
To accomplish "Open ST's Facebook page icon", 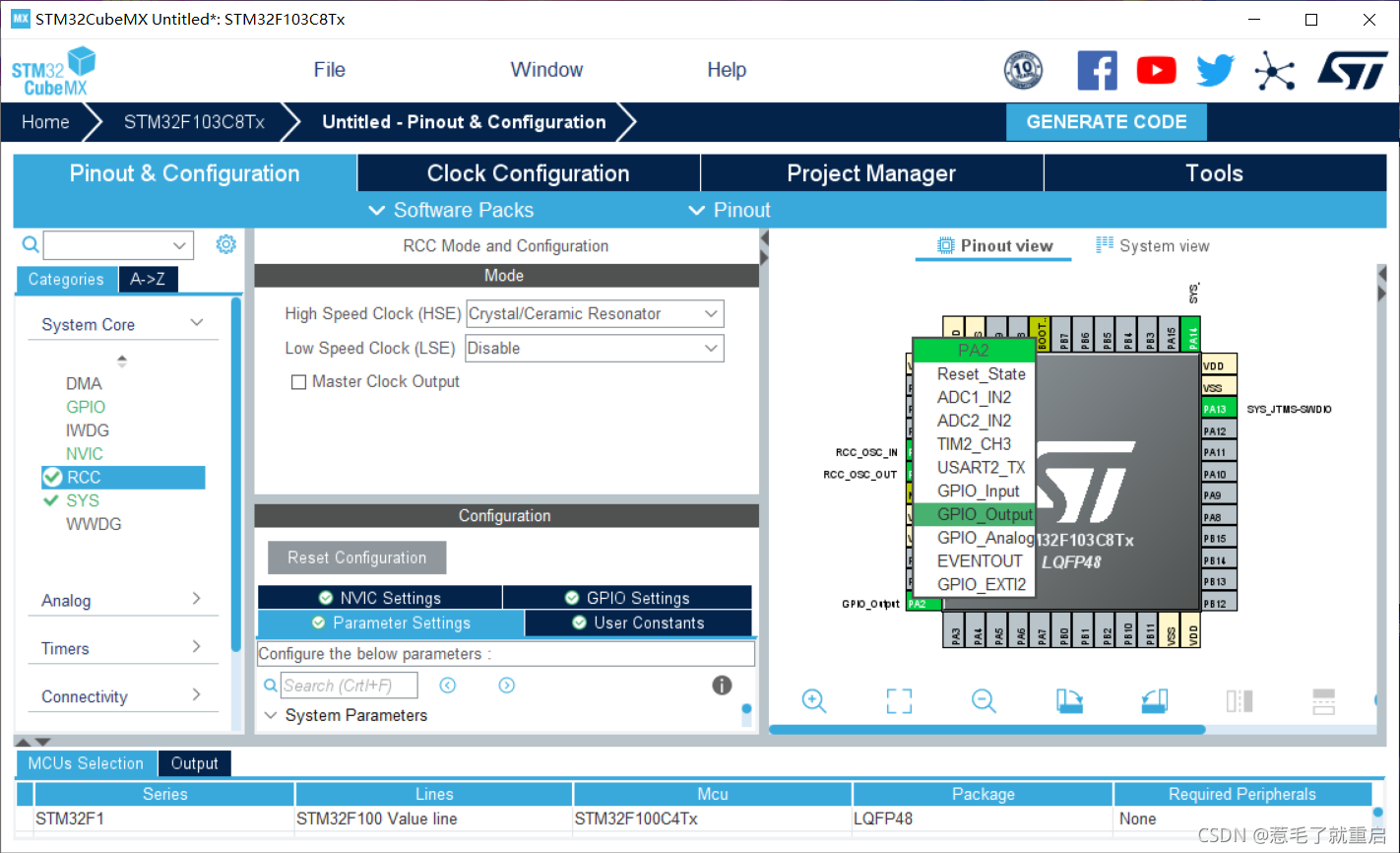I will pos(1097,70).
